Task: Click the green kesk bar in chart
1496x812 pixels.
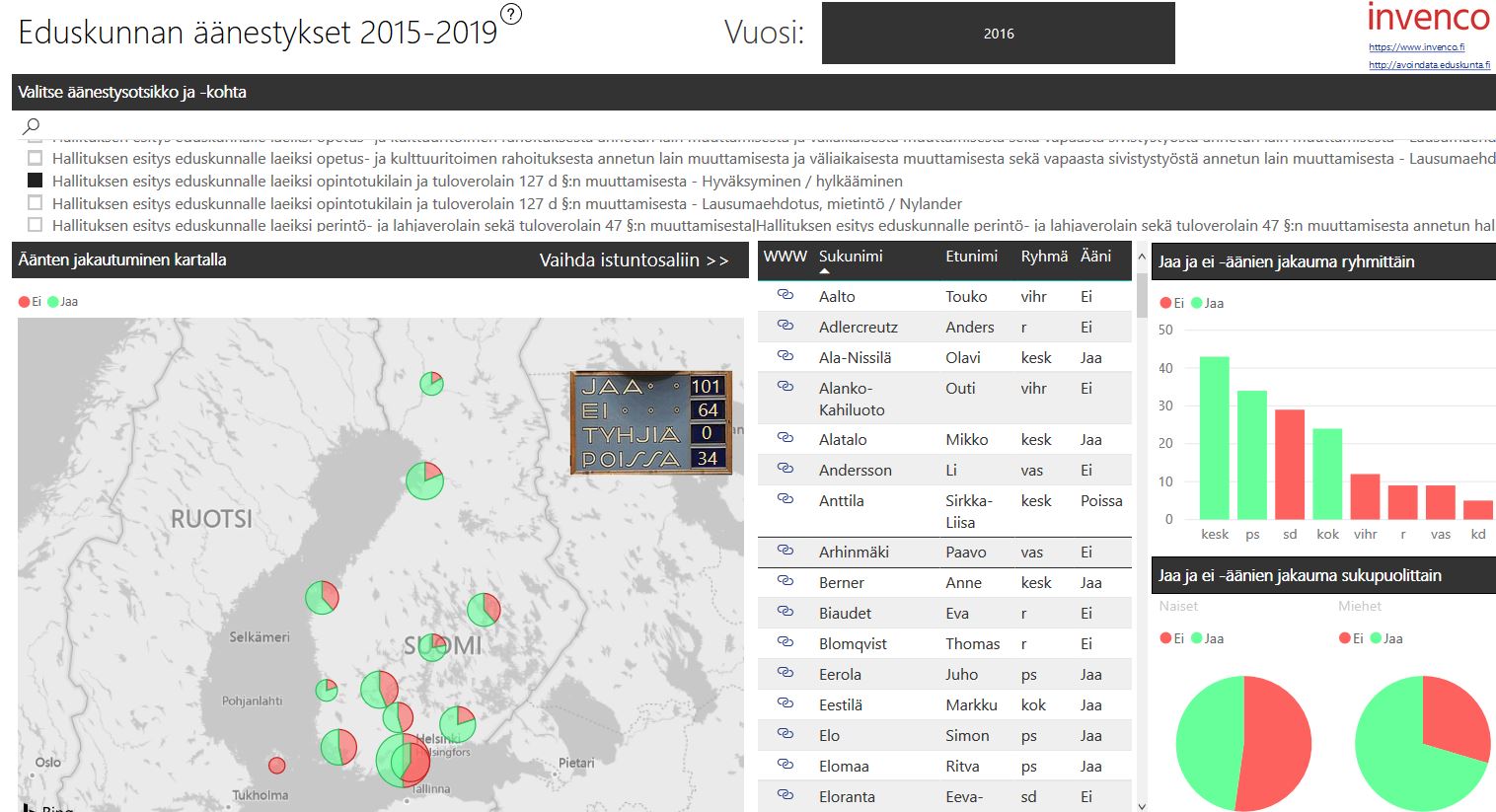Action: 1214,438
